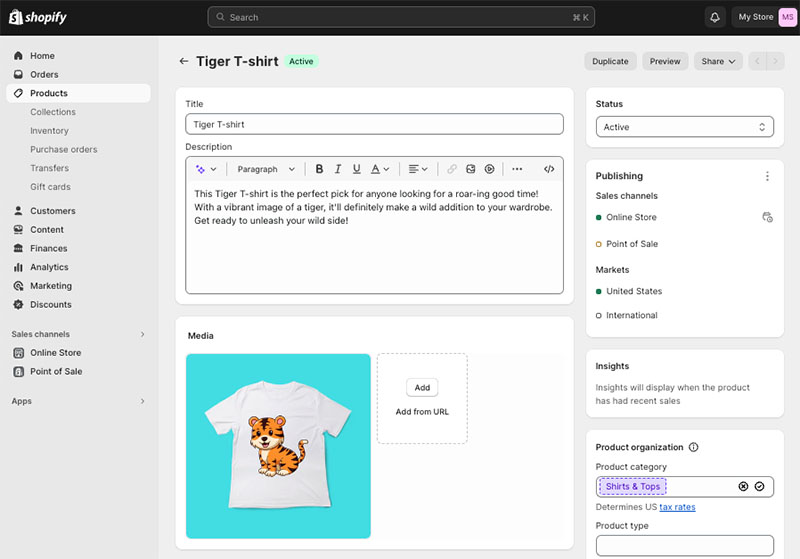The width and height of the screenshot is (800, 559).
Task: Select Products in the sidebar
Action: click(x=79, y=93)
